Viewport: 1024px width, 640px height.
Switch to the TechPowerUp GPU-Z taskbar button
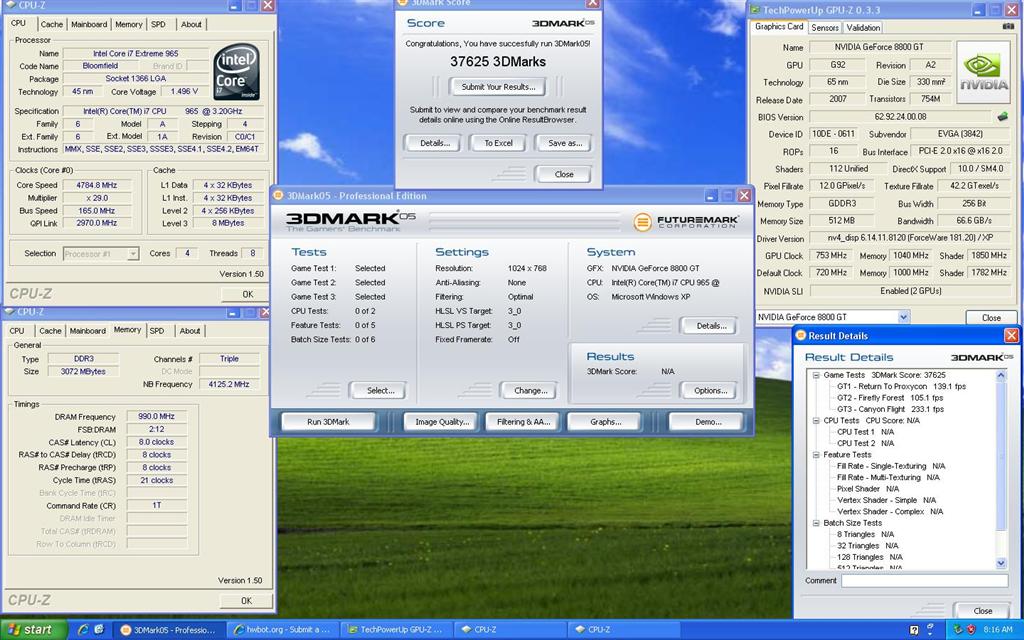pos(398,630)
